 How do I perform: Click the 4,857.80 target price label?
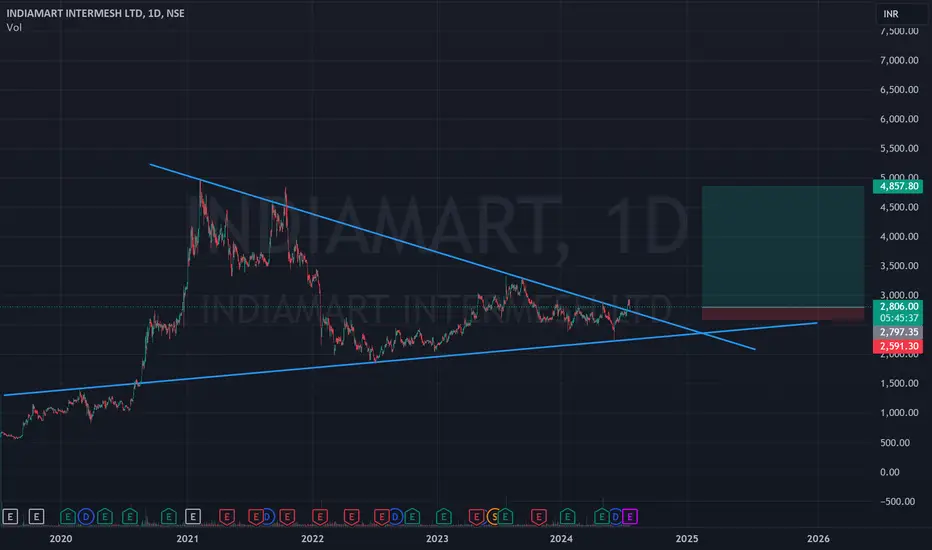[898, 186]
